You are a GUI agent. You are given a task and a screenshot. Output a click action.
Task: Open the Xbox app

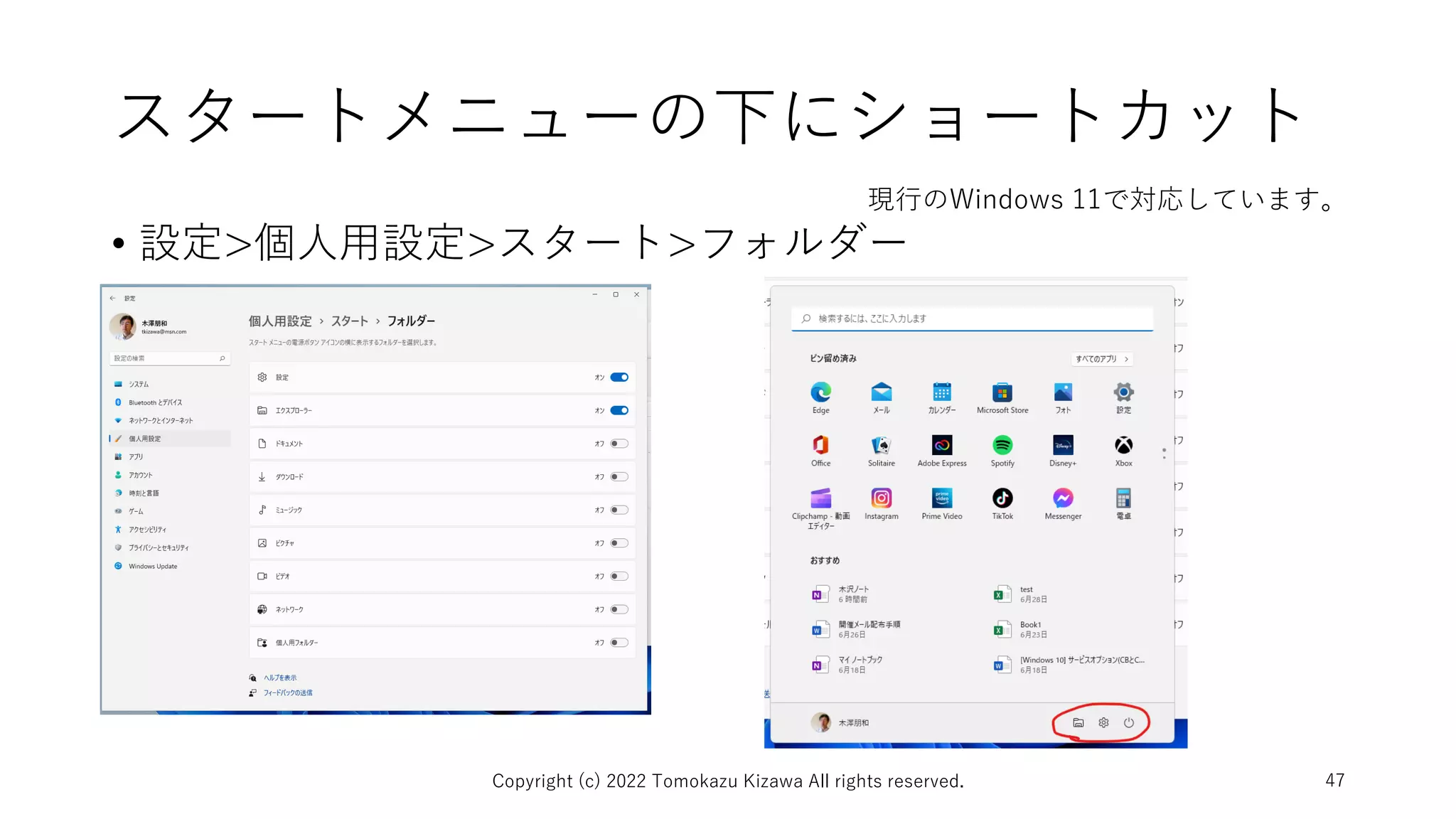coord(1123,451)
